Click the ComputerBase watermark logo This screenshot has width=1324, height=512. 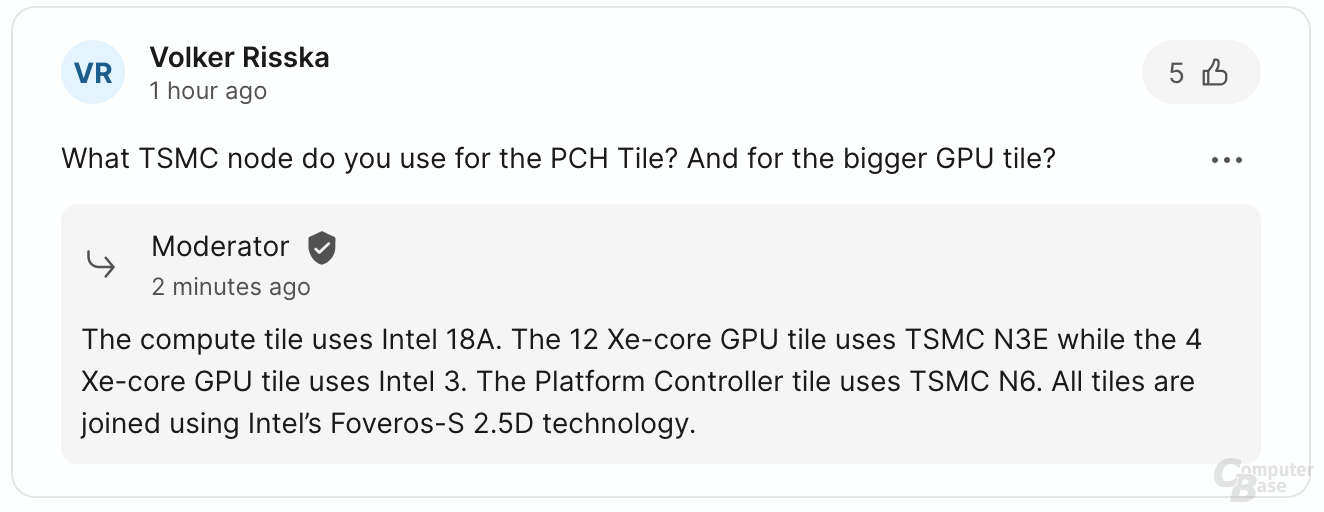tap(1263, 480)
